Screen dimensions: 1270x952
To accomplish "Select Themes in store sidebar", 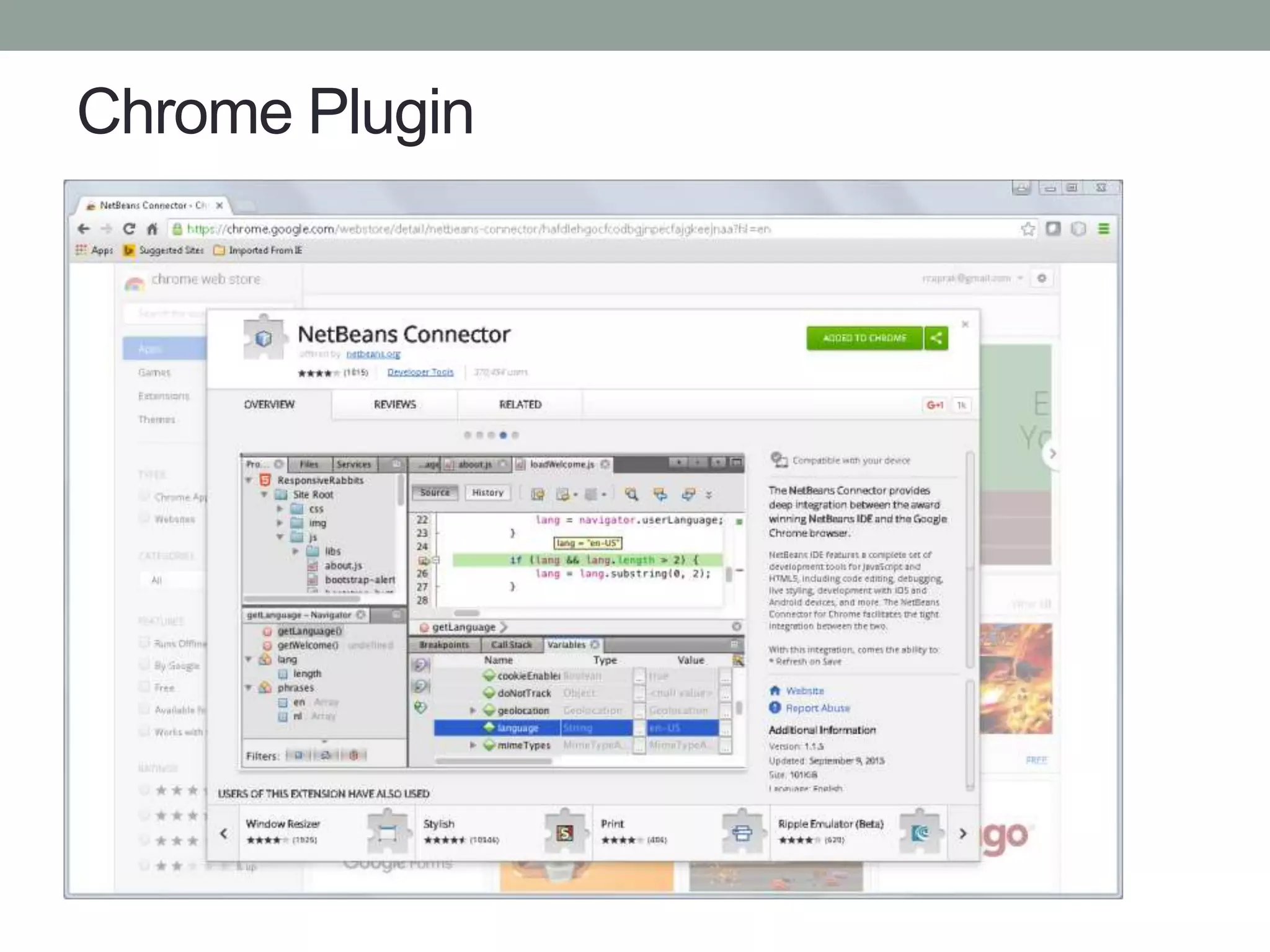I will pyautogui.click(x=156, y=419).
